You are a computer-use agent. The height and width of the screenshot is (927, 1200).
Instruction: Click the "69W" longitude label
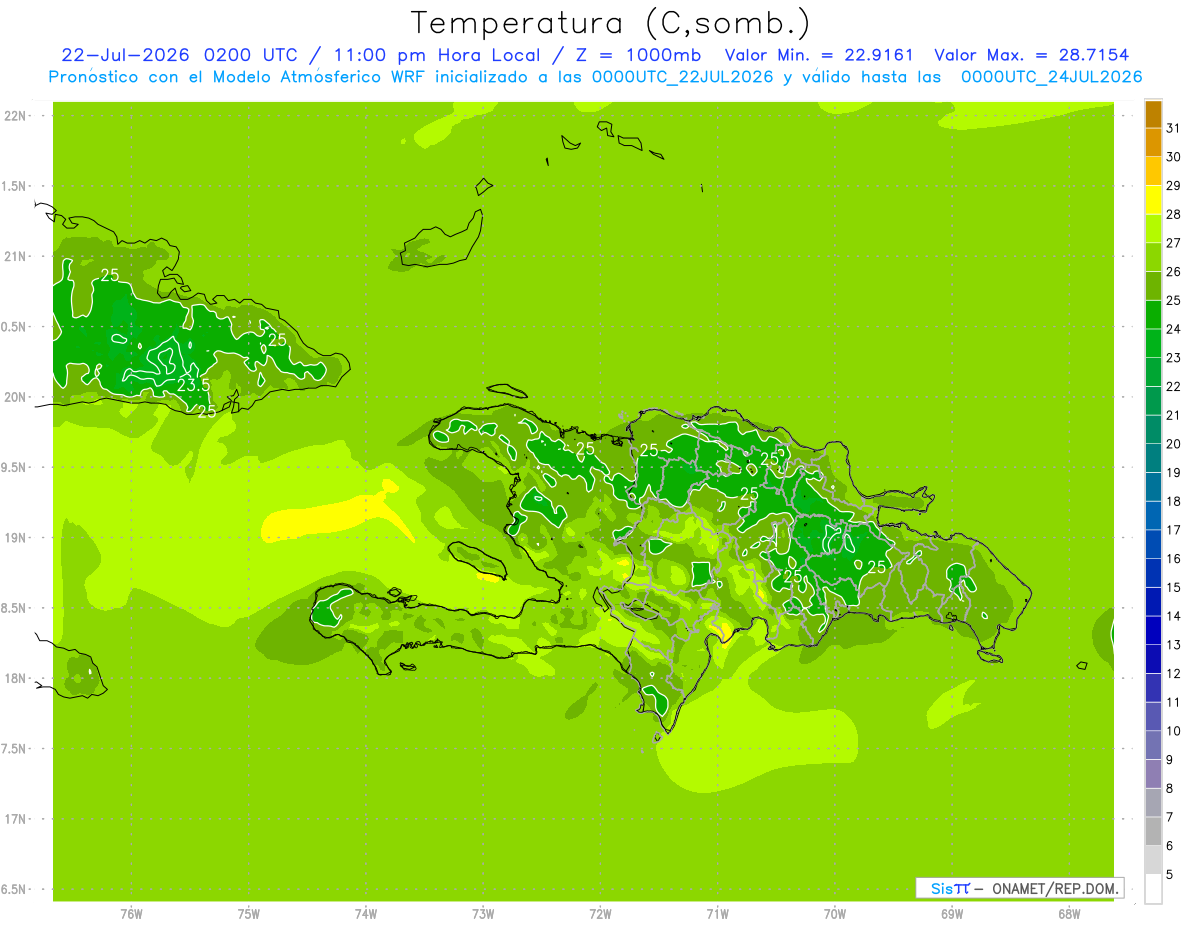pos(952,914)
